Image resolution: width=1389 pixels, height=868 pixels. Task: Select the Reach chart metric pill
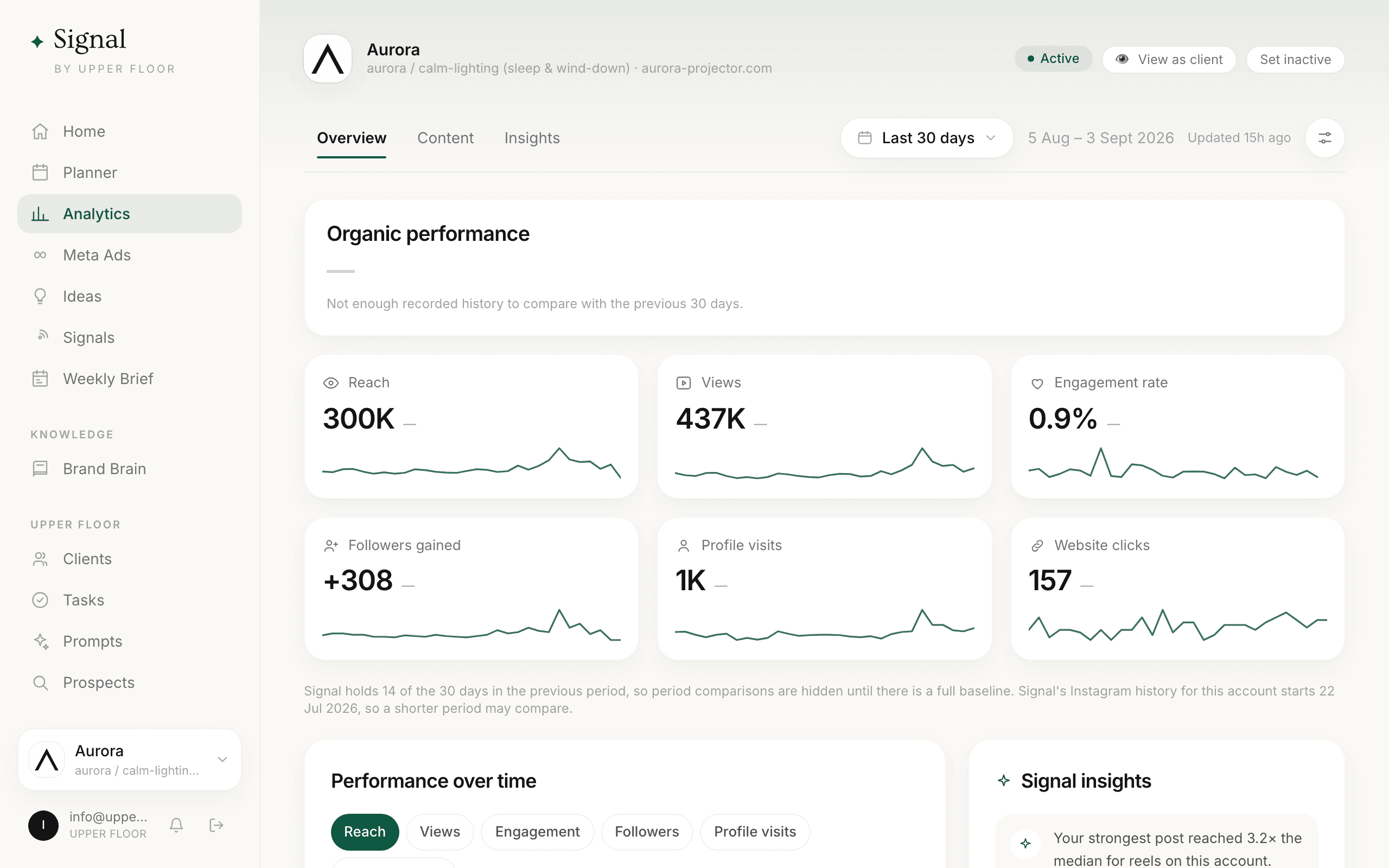[x=365, y=832]
